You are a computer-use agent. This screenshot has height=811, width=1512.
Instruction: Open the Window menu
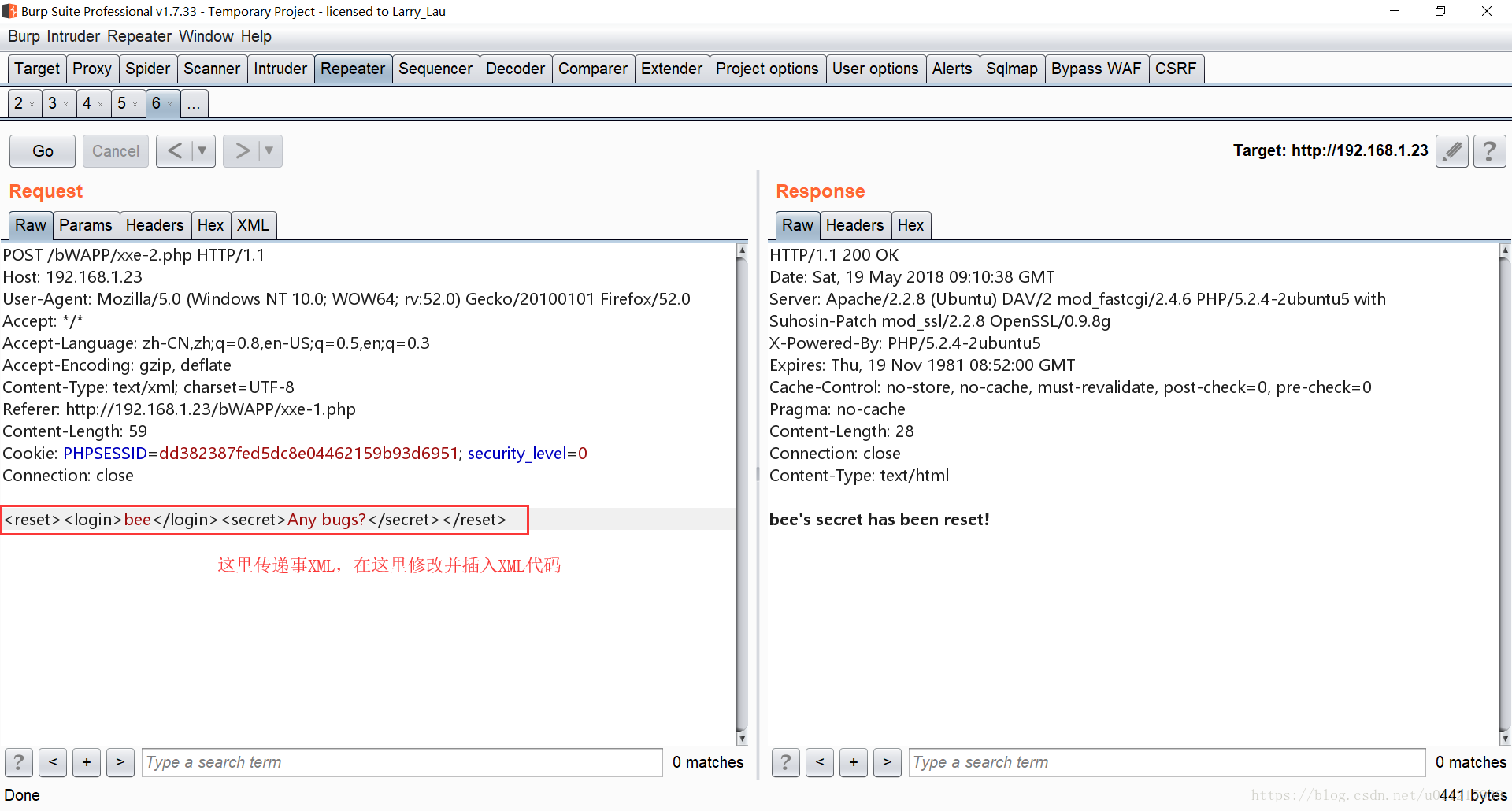pos(206,36)
